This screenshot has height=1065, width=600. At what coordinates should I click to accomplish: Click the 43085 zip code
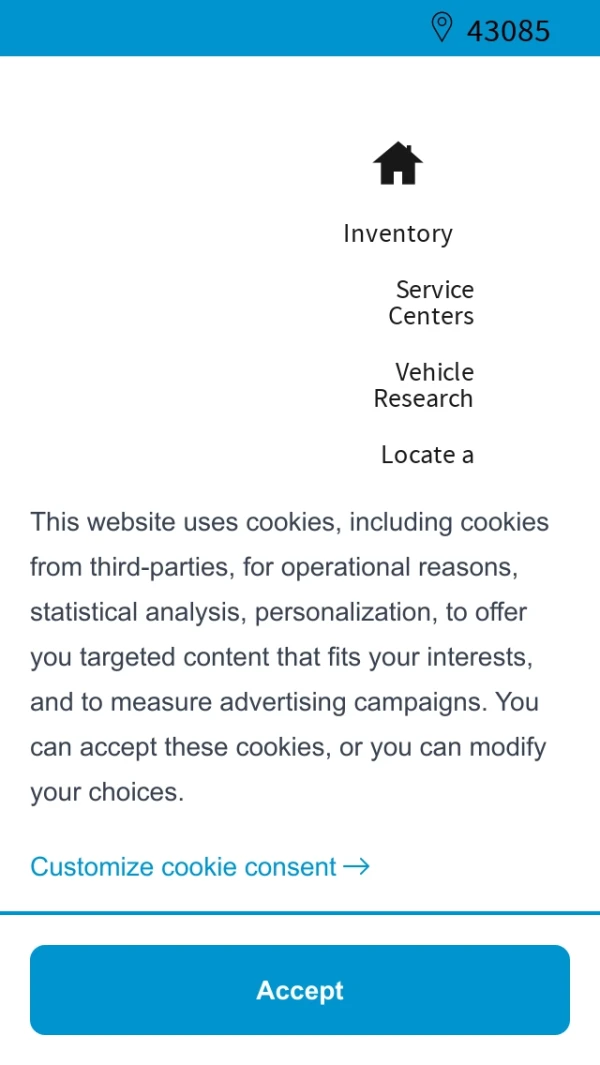click(508, 30)
